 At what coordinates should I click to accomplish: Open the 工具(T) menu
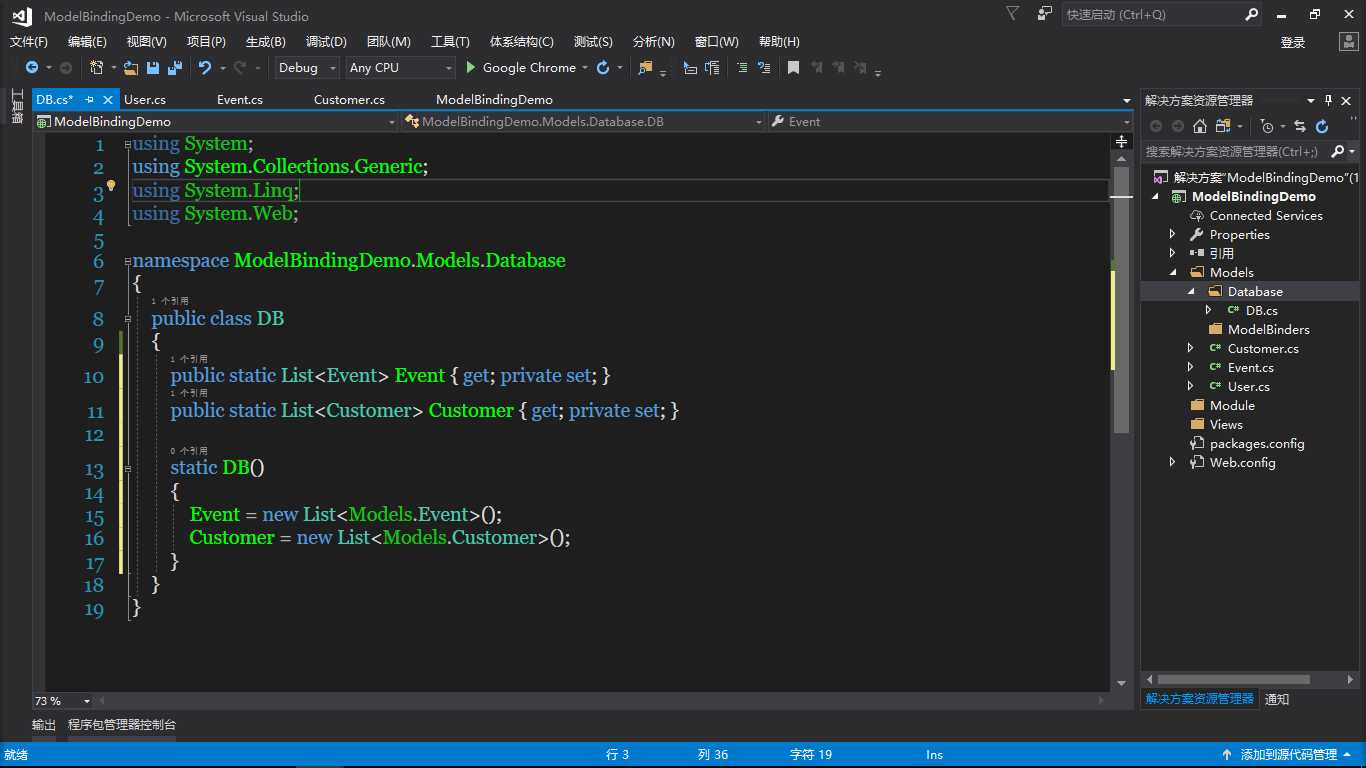click(x=450, y=42)
